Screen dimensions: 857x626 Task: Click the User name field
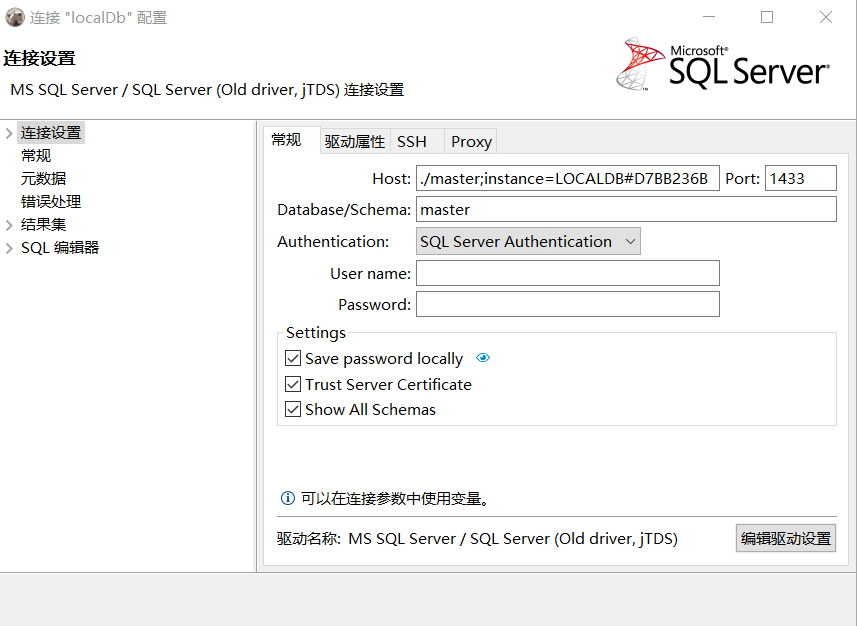[x=567, y=273]
